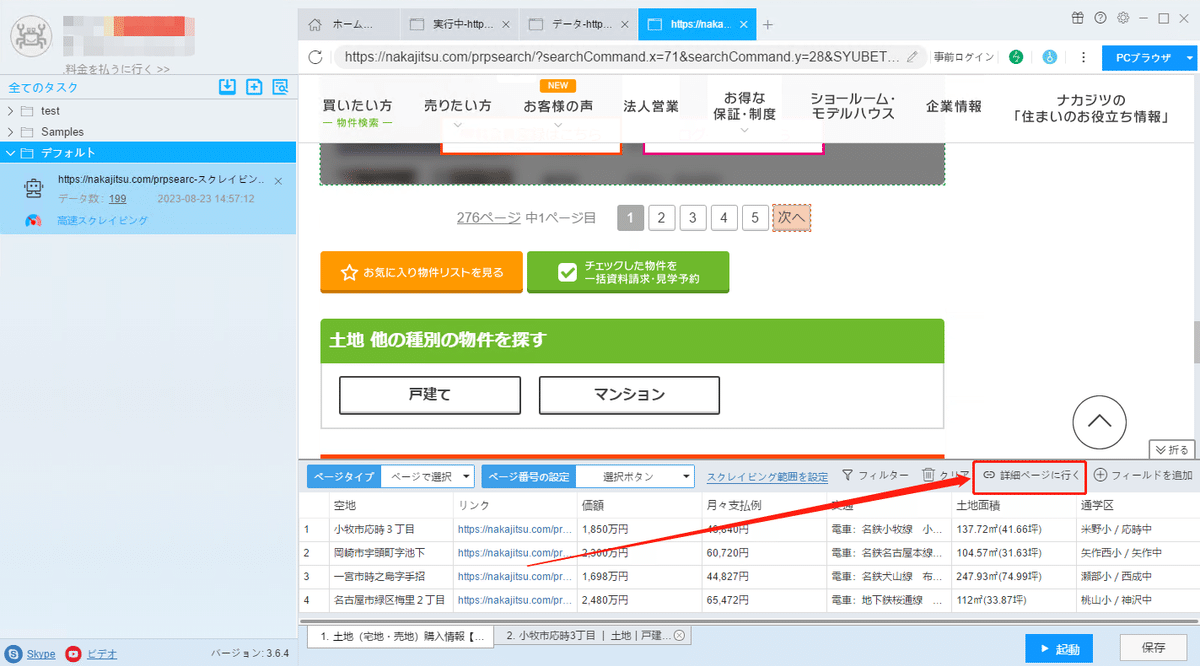
Task: Collapse the デフォルト folder
Action: click(x=10, y=152)
